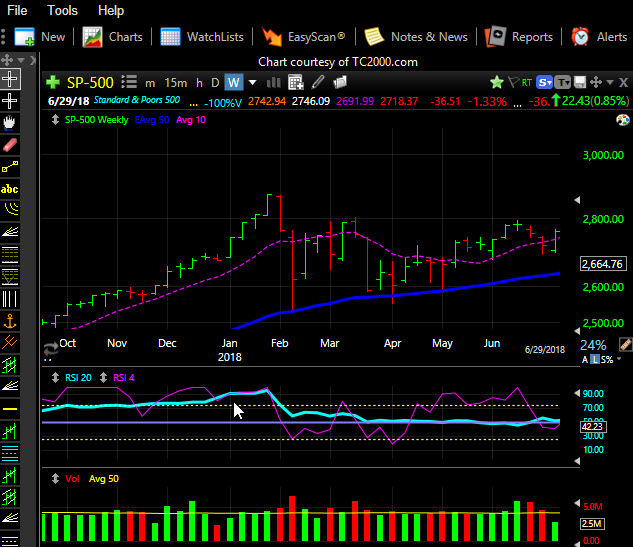Click the RSI 20 indicator label
This screenshot has width=633, height=547.
(x=78, y=377)
